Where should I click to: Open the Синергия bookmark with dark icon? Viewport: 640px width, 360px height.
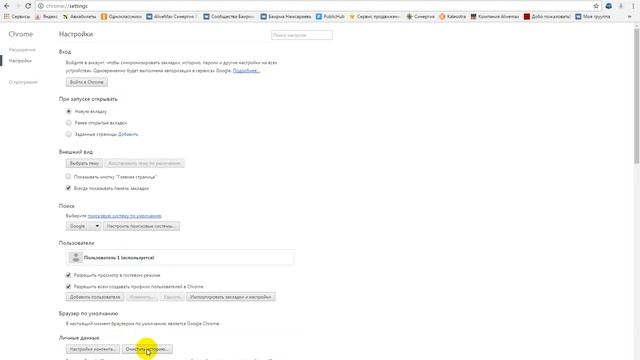click(420, 17)
